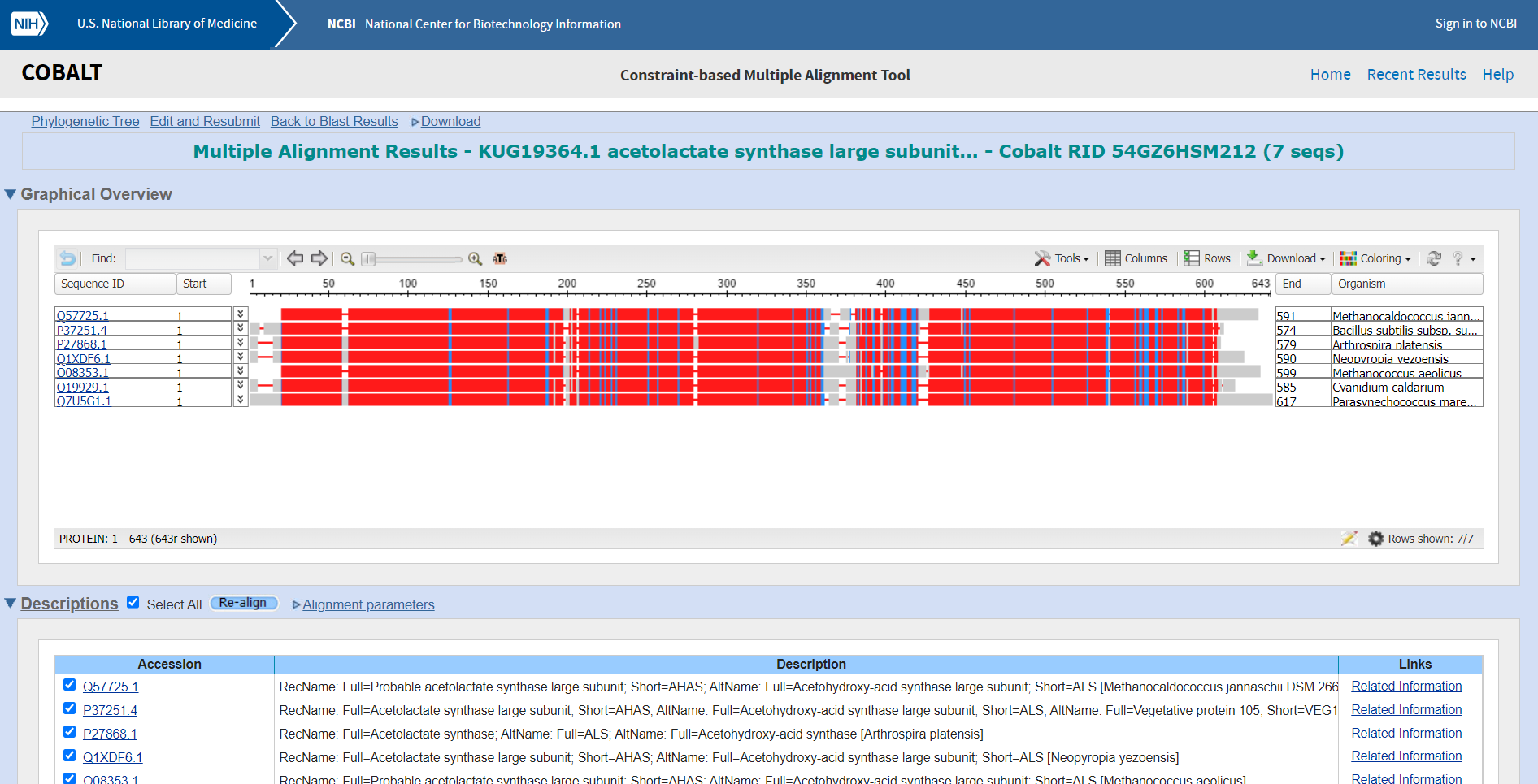Click the gear icon beside Rows shown
The image size is (1538, 784).
[x=1375, y=538]
